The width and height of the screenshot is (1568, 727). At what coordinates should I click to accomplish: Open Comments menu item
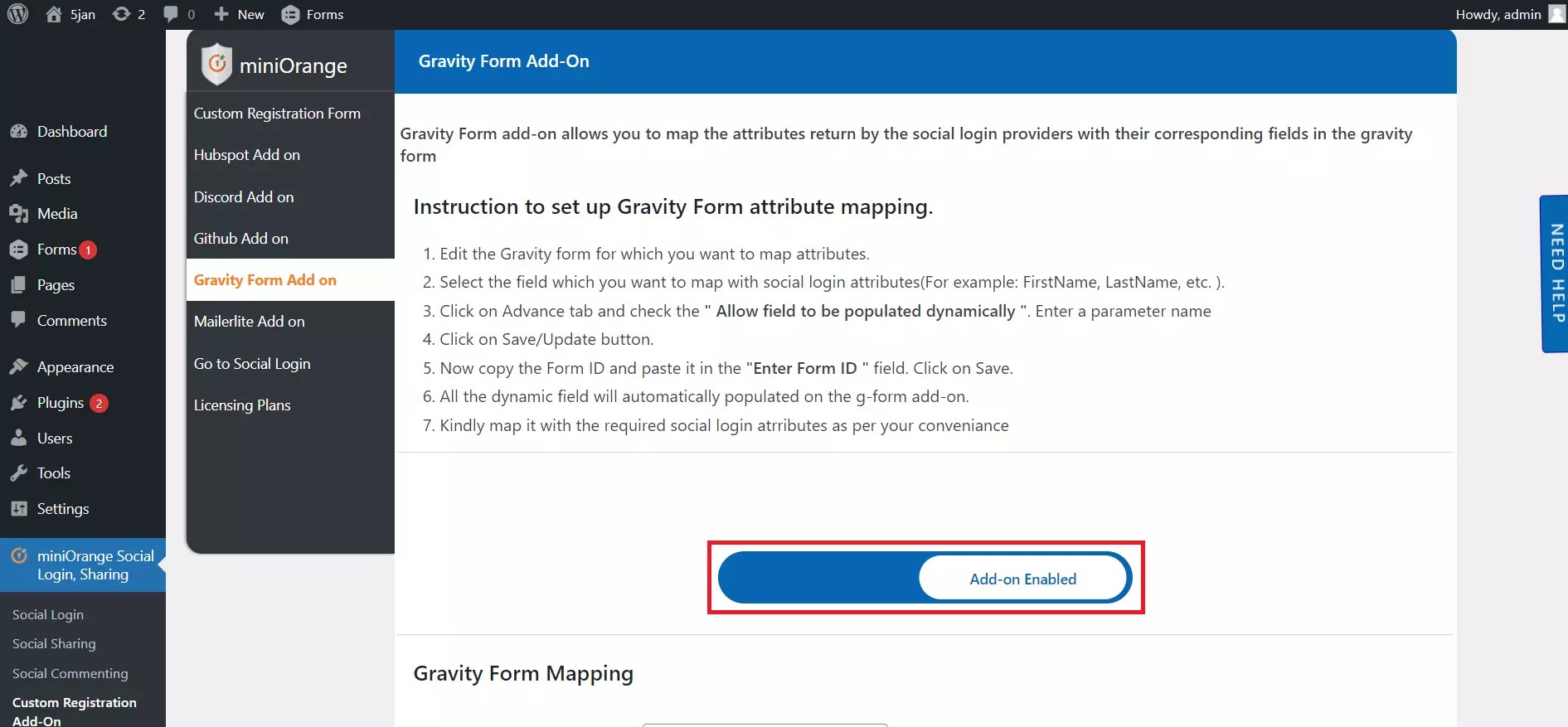pos(83,320)
